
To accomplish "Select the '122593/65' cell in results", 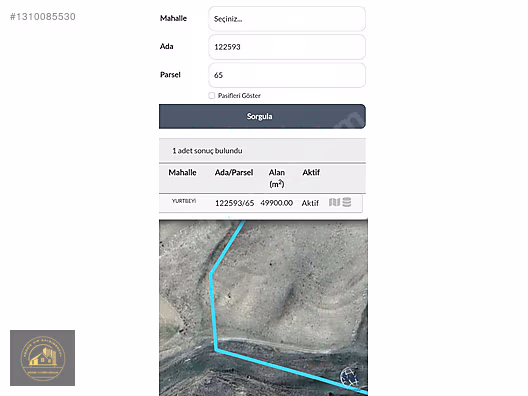I will tap(234, 203).
